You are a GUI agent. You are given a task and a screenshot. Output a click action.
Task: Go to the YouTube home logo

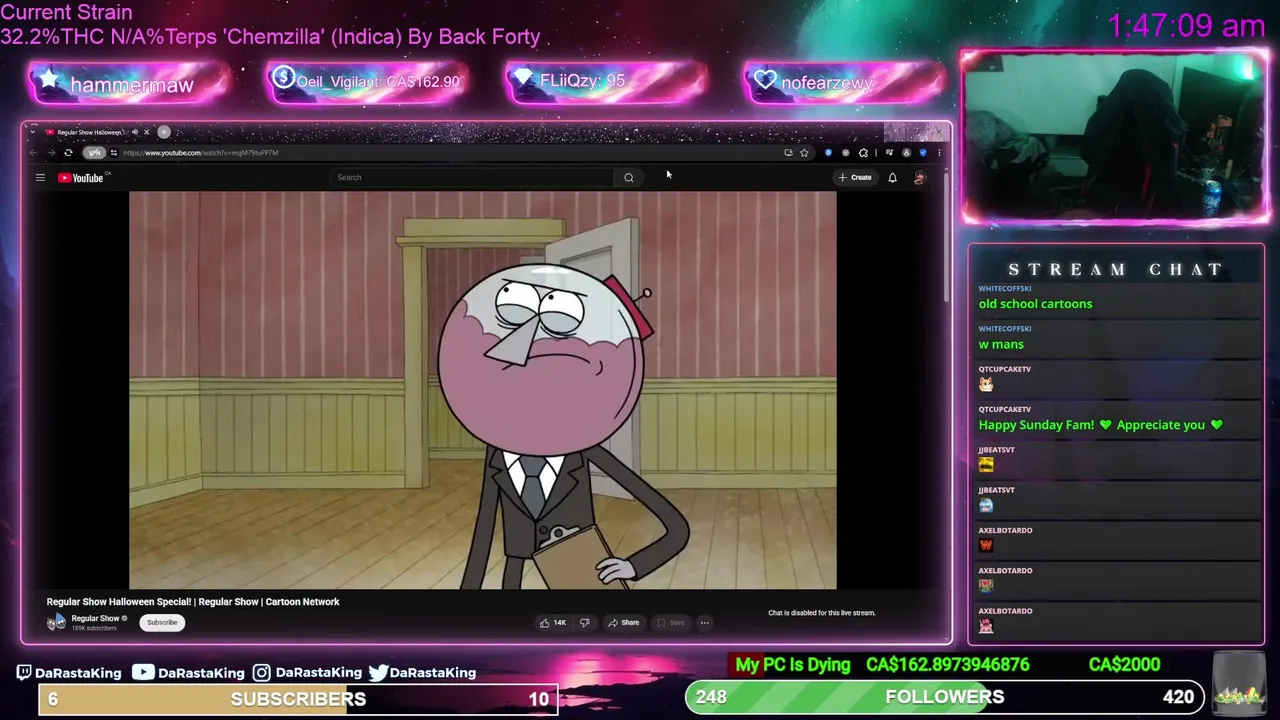point(82,178)
